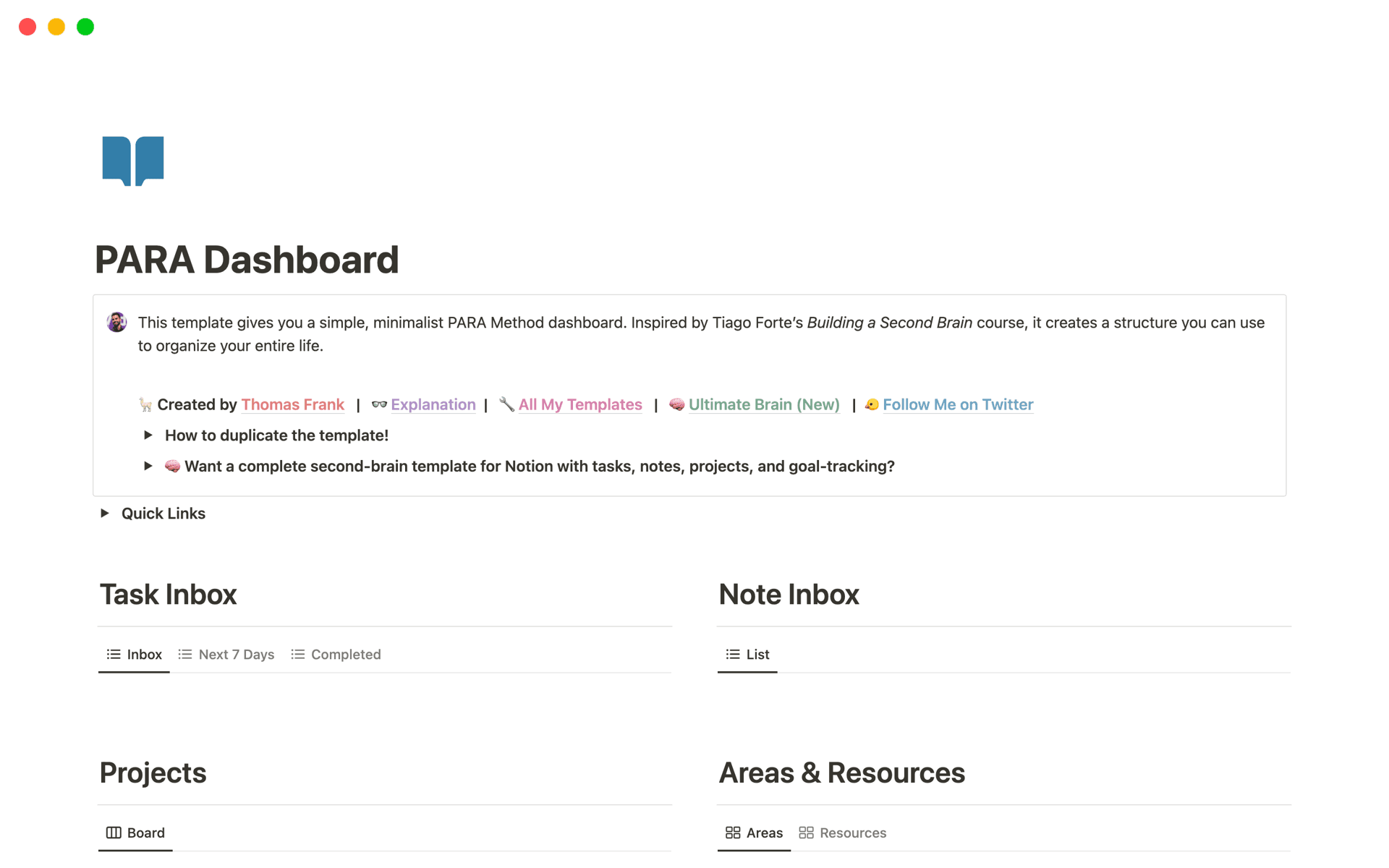Open the Follow Me on Twitter link
The width and height of the screenshot is (1389, 868).
(958, 404)
